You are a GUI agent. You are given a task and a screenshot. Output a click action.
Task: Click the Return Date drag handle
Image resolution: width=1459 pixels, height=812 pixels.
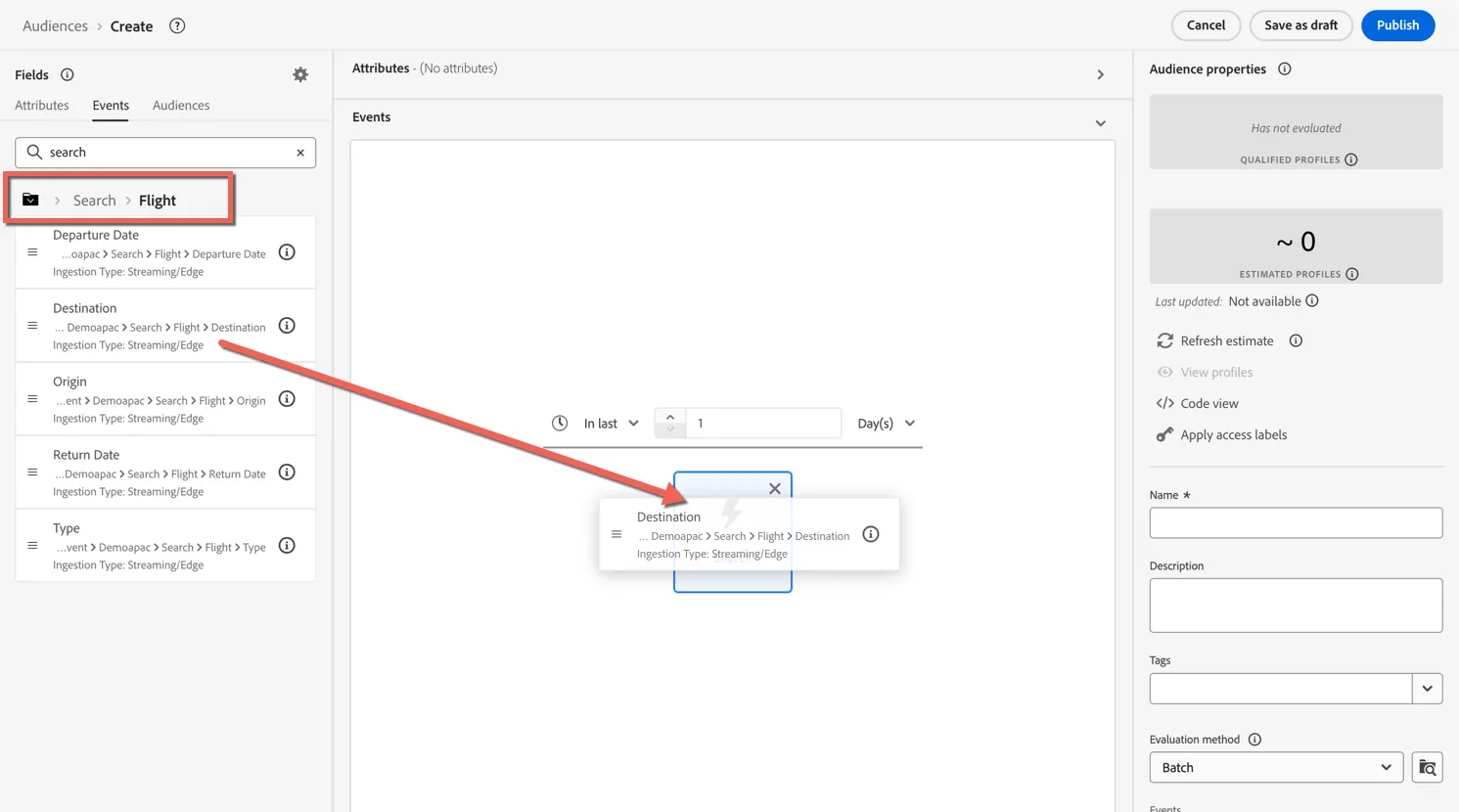[x=32, y=473]
